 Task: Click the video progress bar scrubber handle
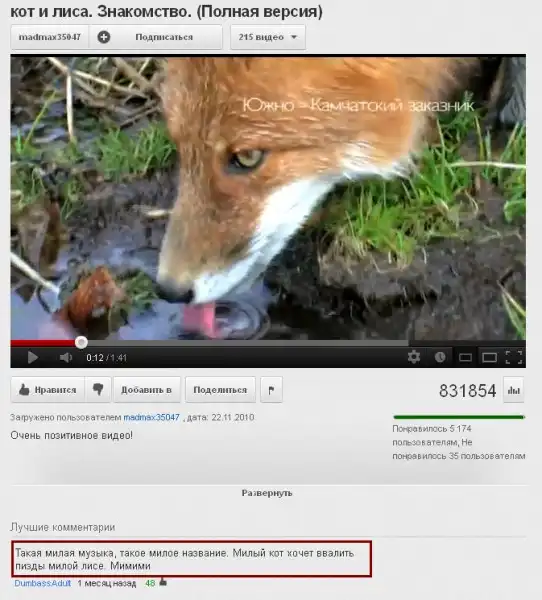(x=81, y=342)
